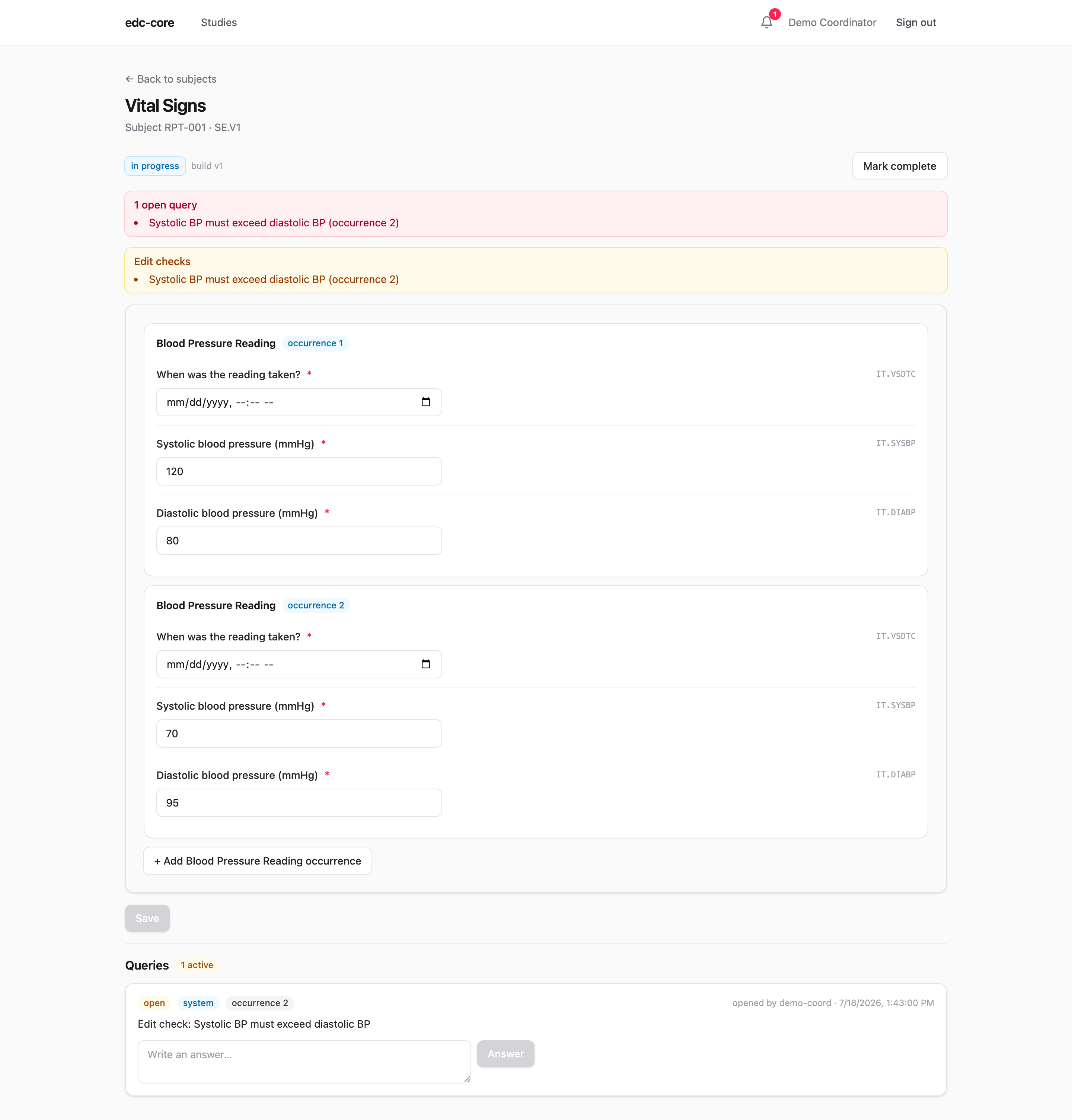Click the Save button
The image size is (1072, 1120).
[147, 918]
